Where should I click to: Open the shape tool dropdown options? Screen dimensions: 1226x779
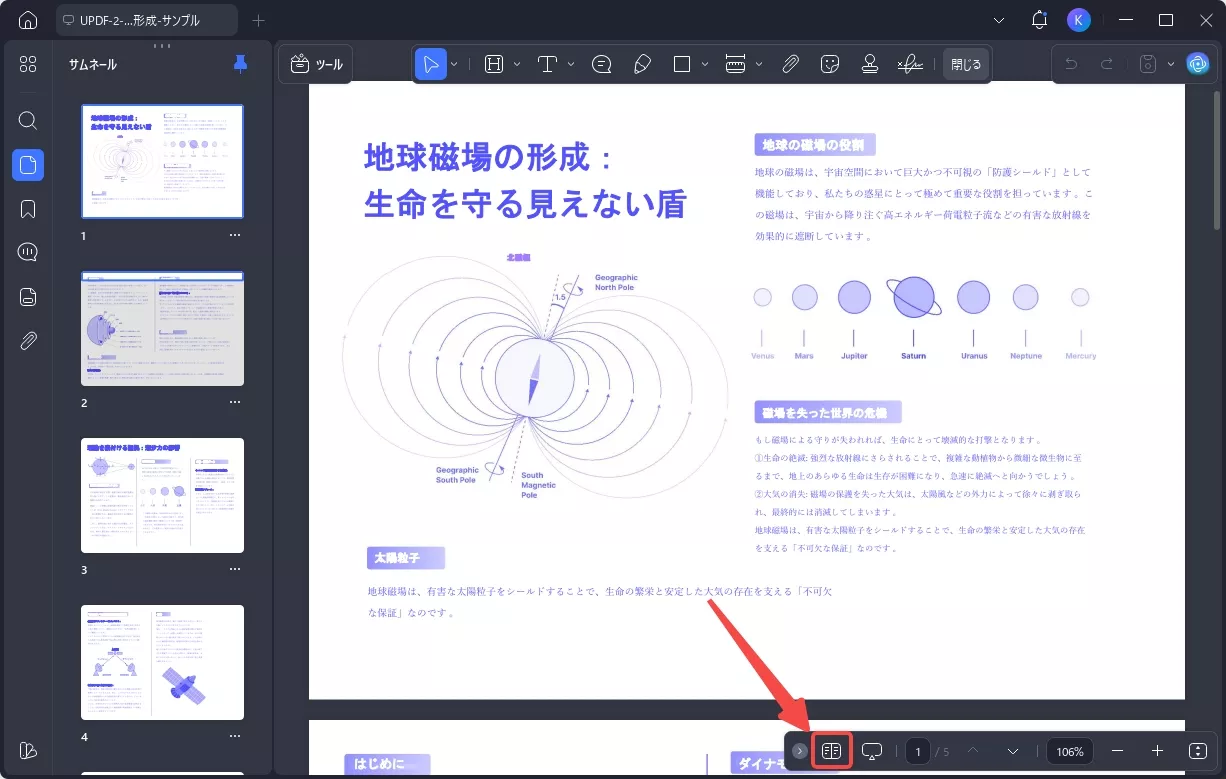(703, 63)
